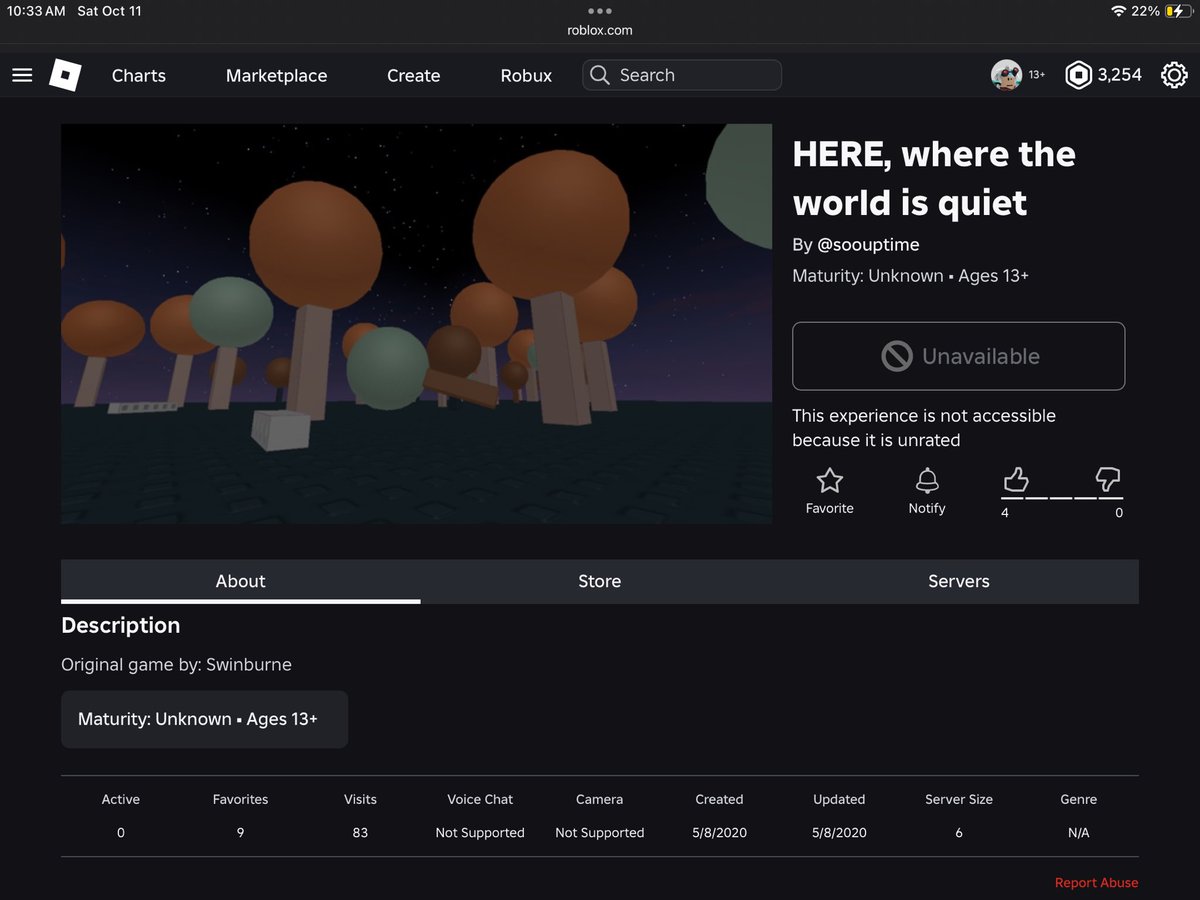Open the user avatar profile picture
The height and width of the screenshot is (900, 1200).
pyautogui.click(x=1006, y=75)
